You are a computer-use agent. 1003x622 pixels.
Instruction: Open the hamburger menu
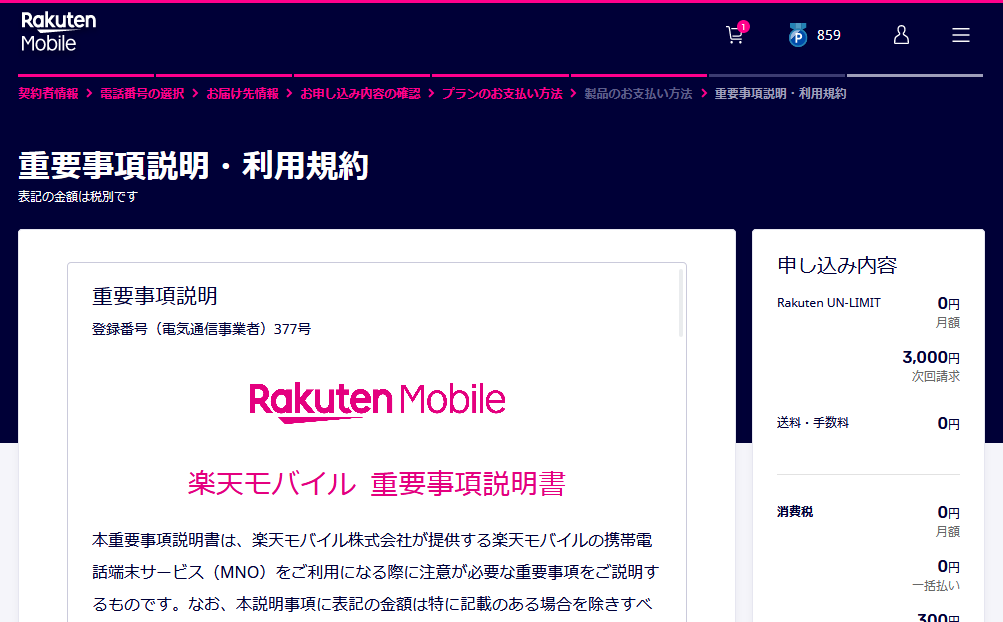pyautogui.click(x=960, y=35)
